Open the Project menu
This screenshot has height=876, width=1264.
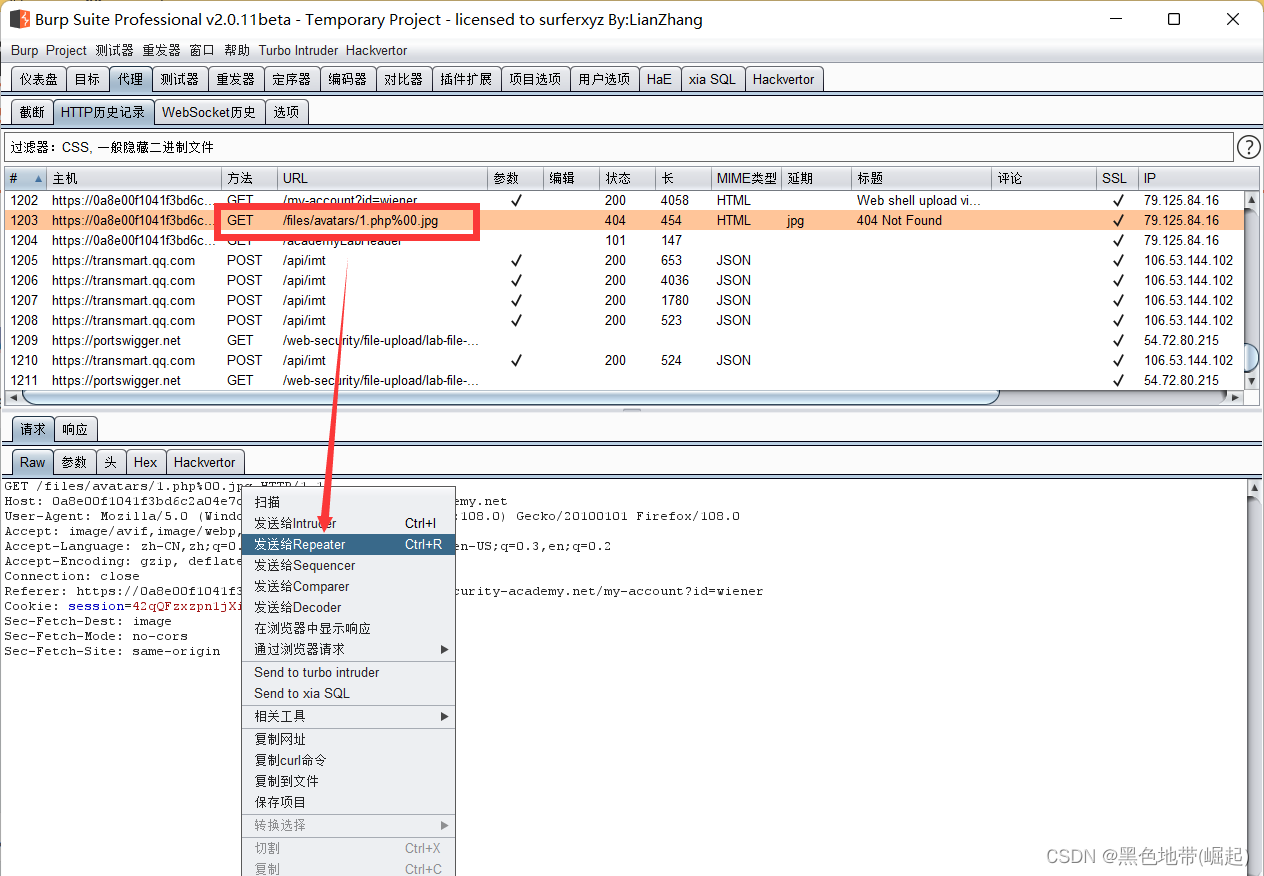click(x=66, y=50)
